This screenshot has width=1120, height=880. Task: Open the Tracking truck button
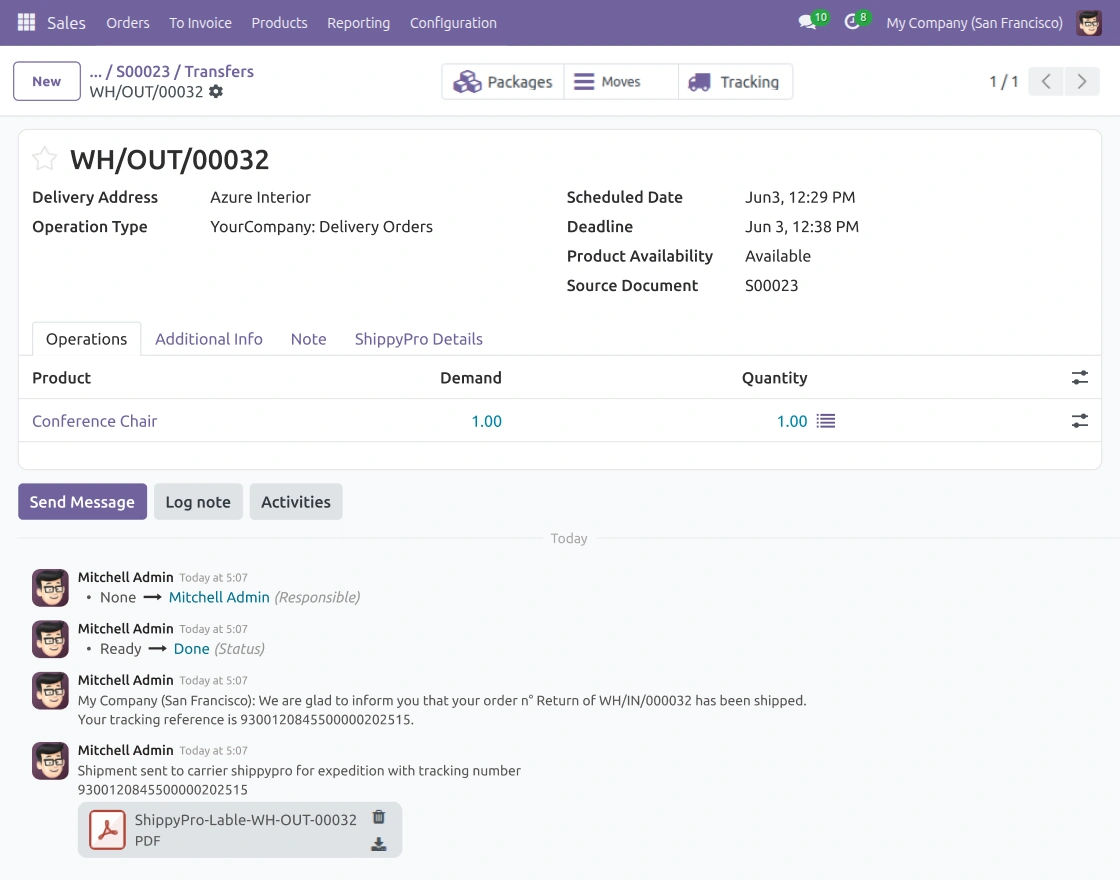[x=735, y=81]
